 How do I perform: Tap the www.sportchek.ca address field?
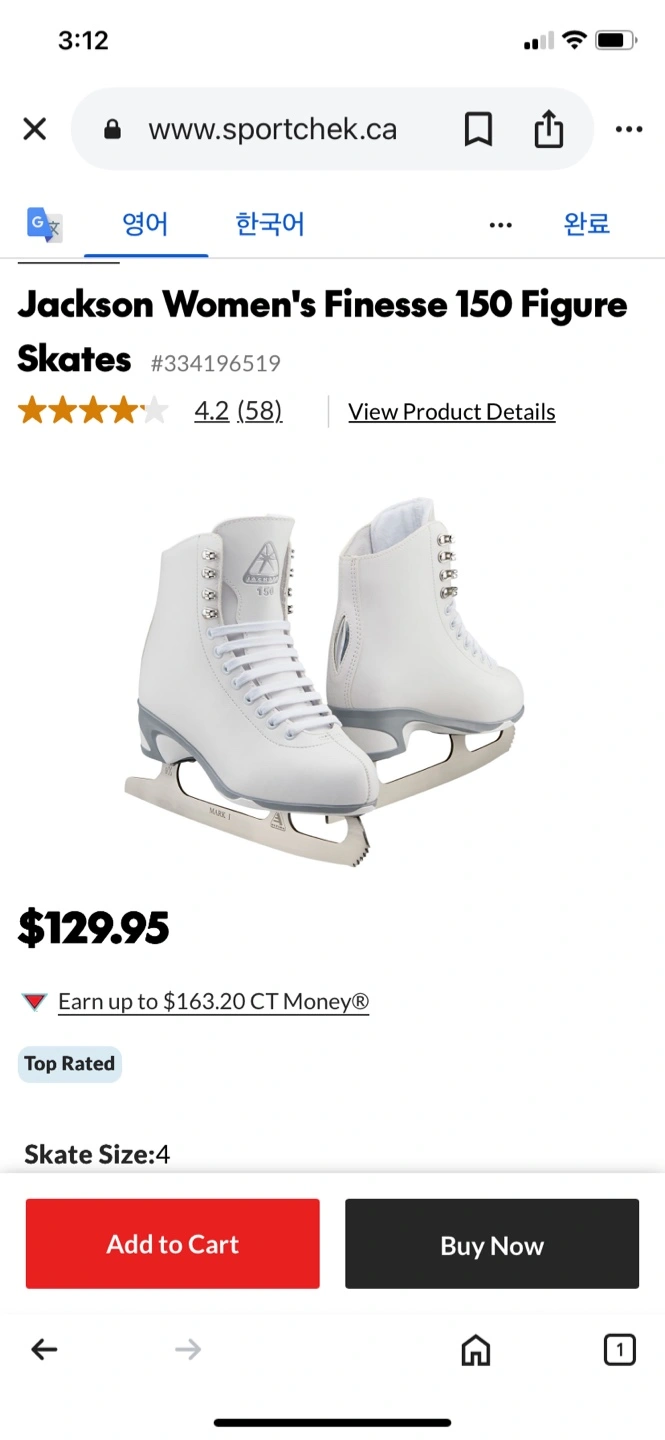272,129
